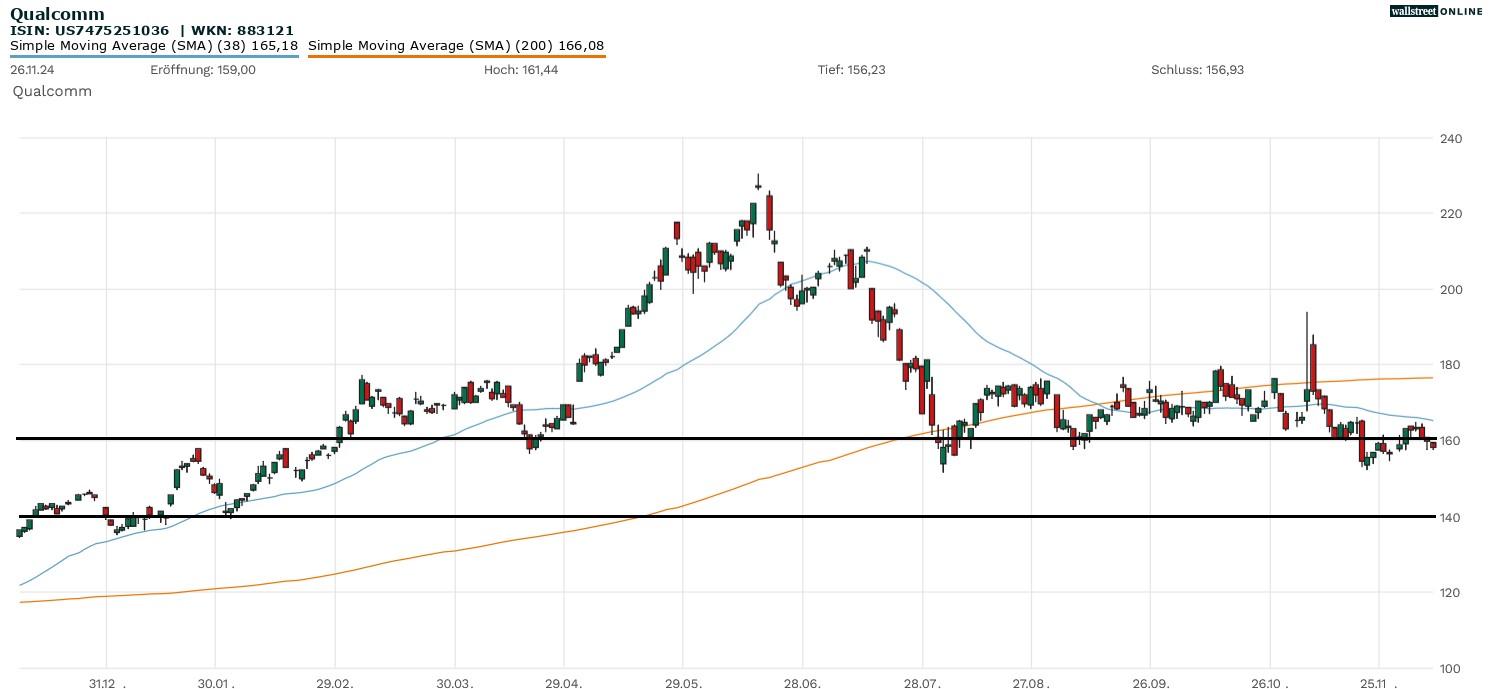
Task: Click the 240 price axis label
Action: (1449, 138)
